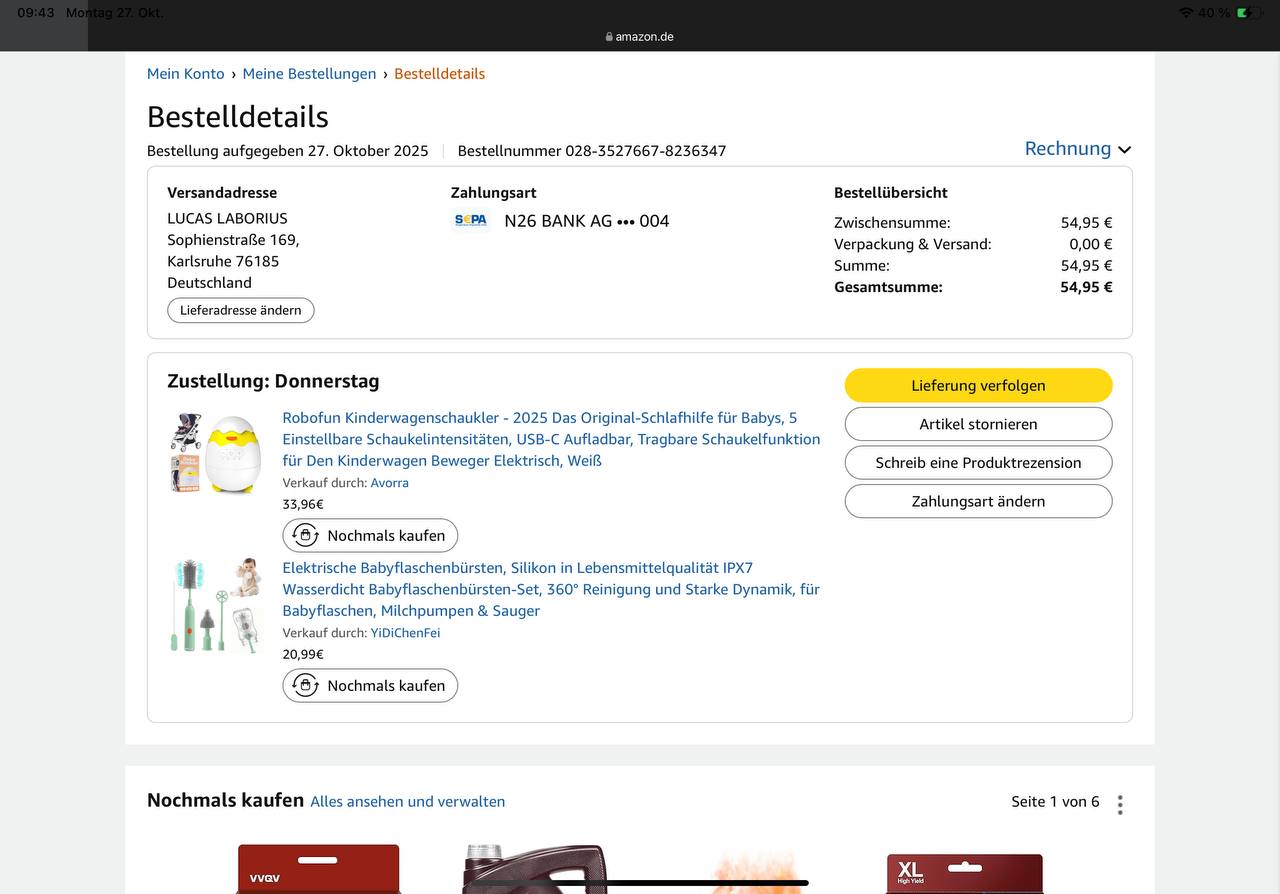Screen dimensions: 1280x894
Task: Tap the battery icon in status bar
Action: pyautogui.click(x=1245, y=13)
